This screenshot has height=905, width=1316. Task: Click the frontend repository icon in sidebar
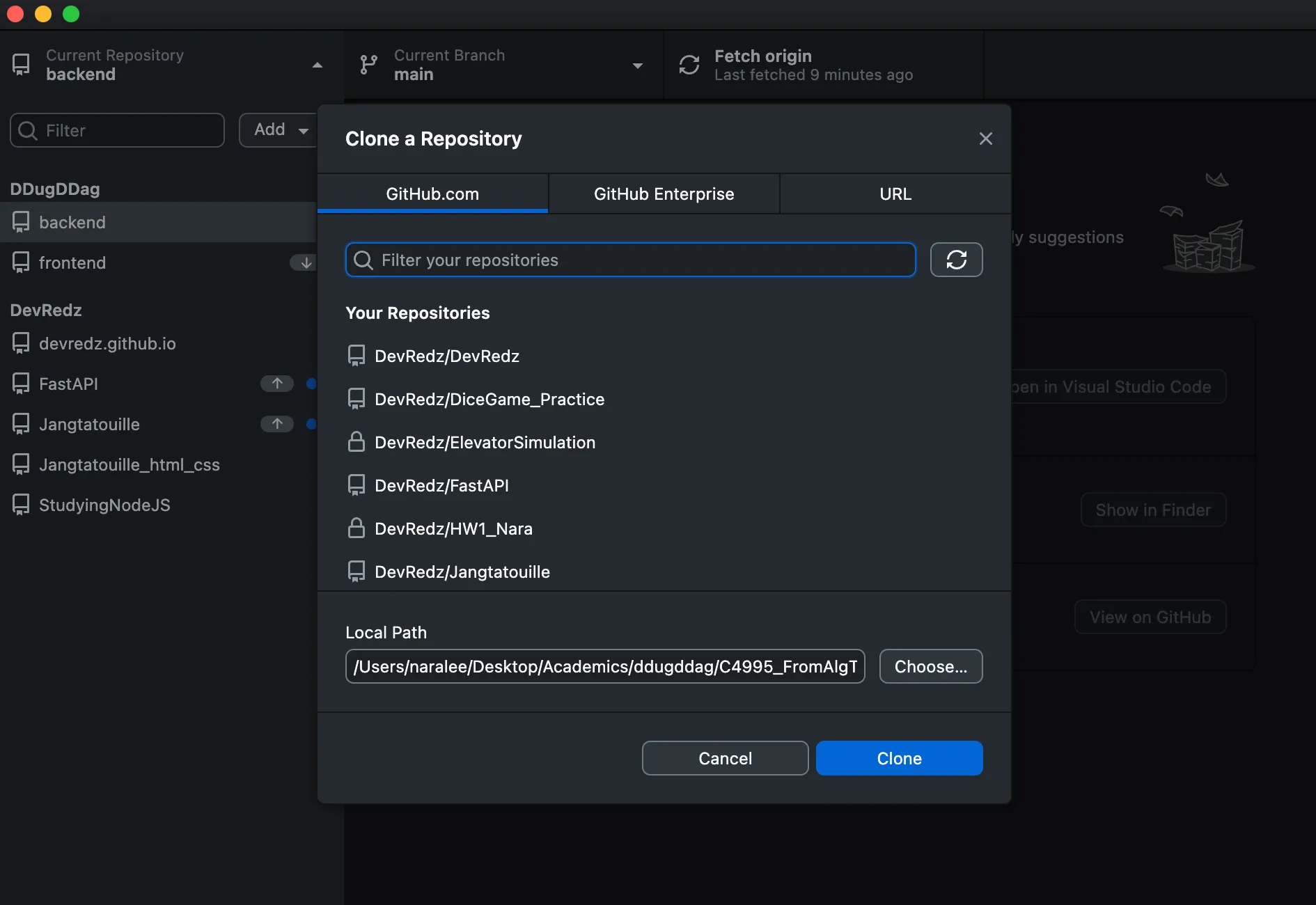[x=21, y=262]
